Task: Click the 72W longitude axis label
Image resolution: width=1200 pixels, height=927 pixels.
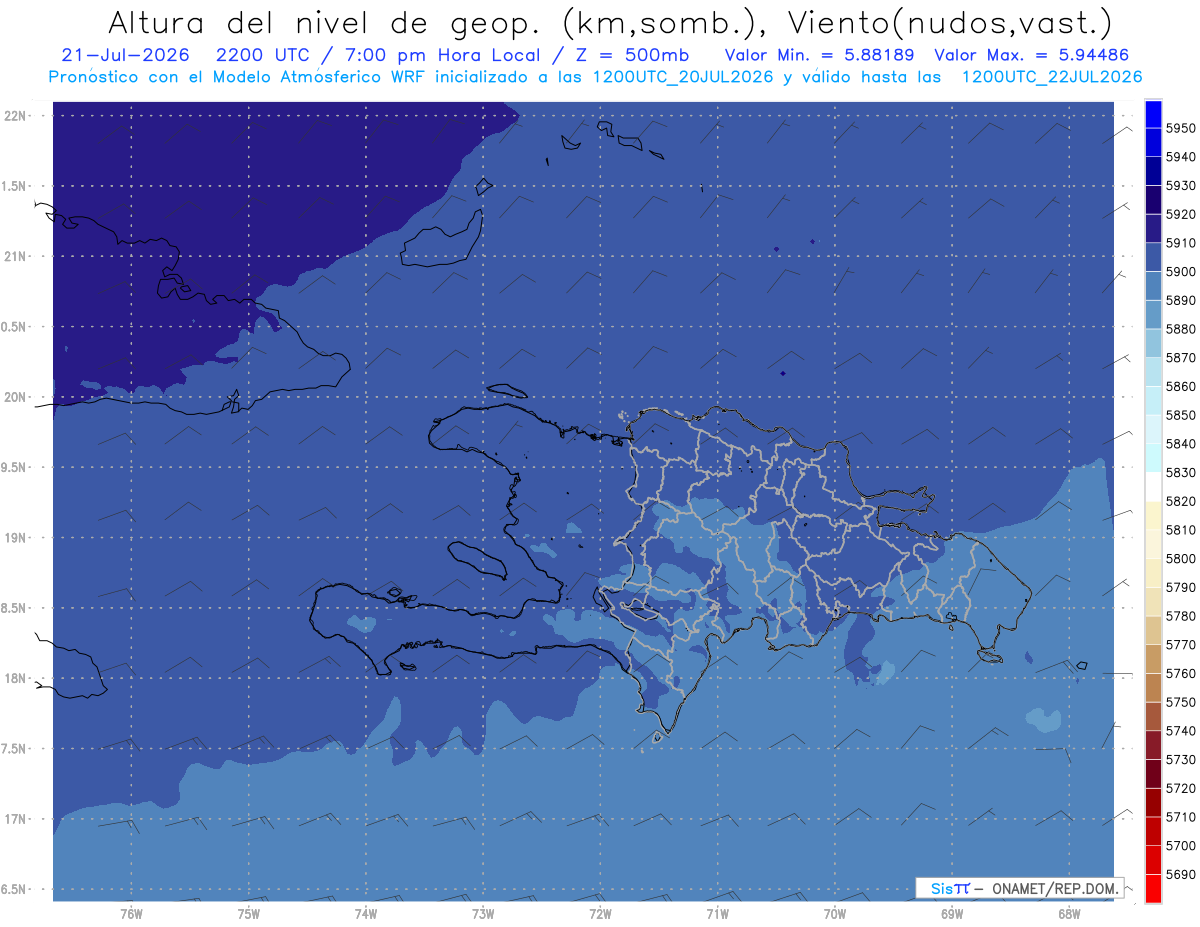Action: (x=601, y=913)
